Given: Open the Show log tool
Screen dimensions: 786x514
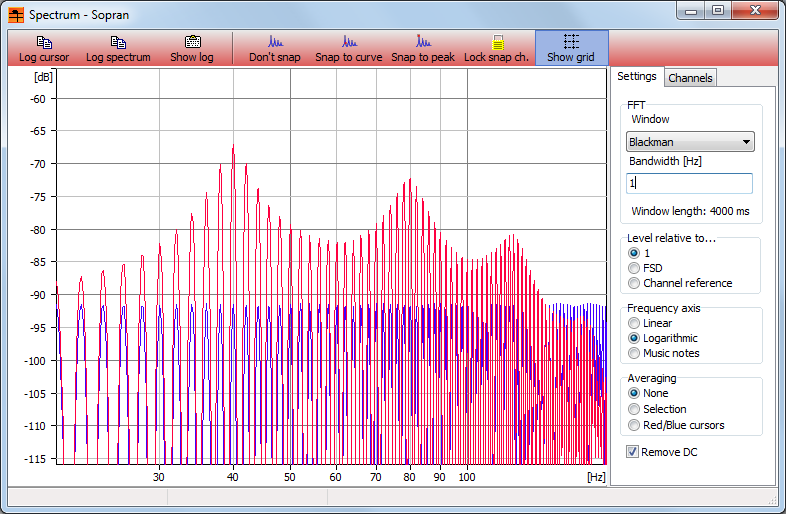Looking at the screenshot, I should pyautogui.click(x=192, y=49).
